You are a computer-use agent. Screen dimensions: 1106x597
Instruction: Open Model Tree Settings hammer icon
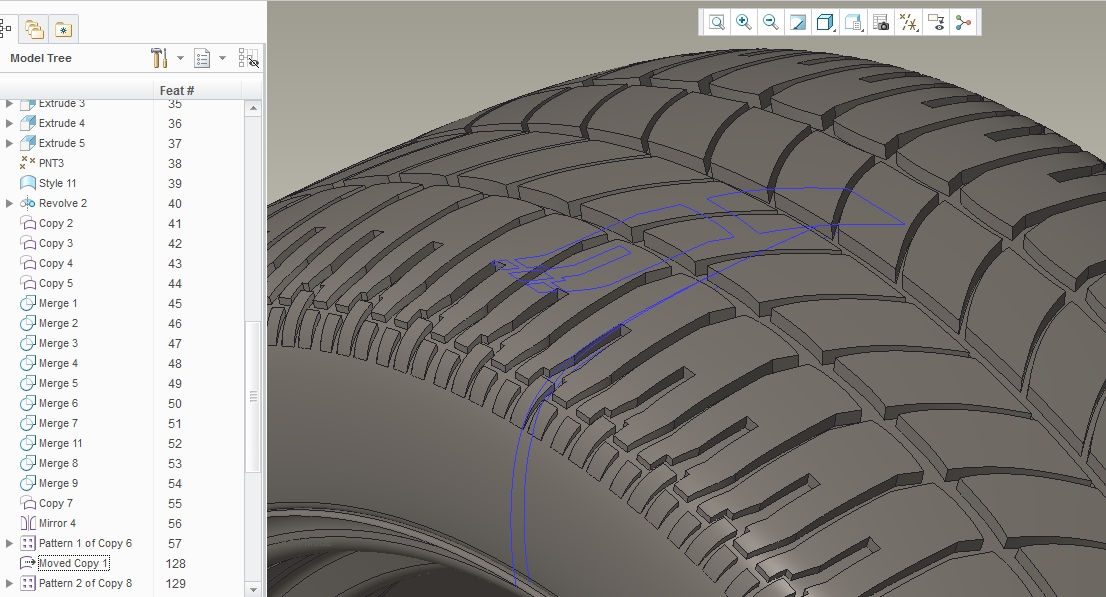tap(159, 58)
